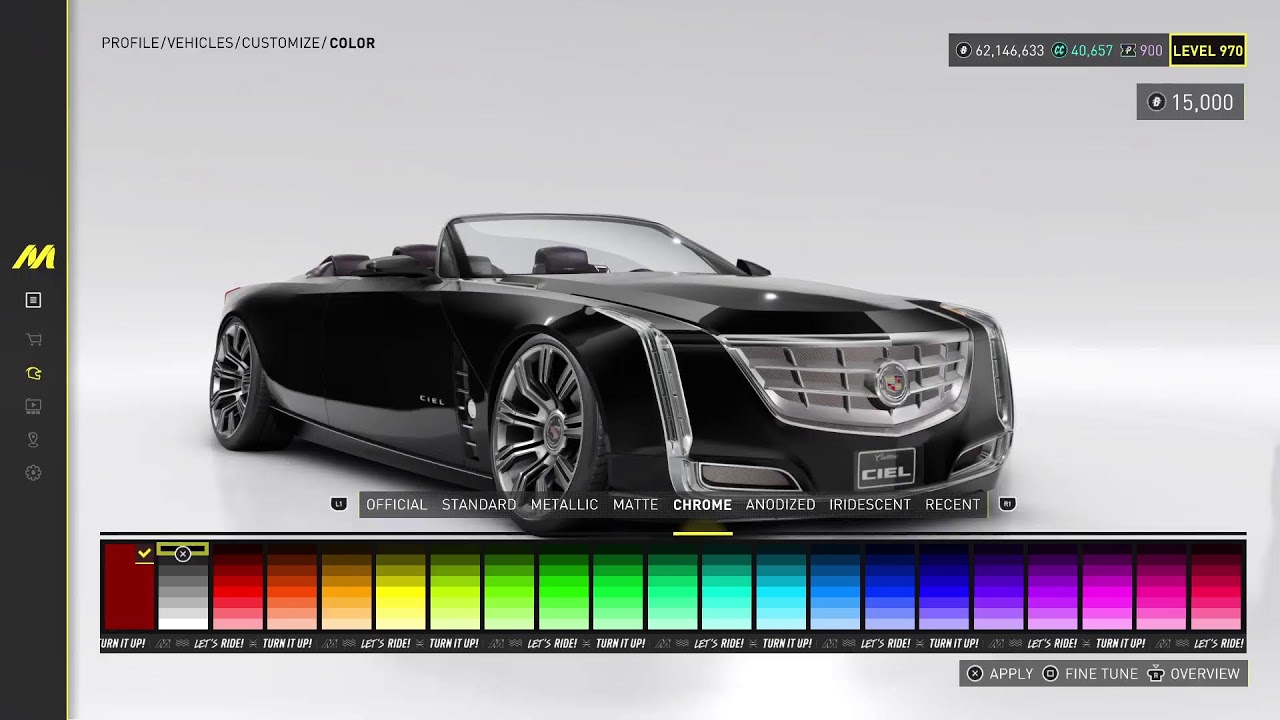Select the MATTE paint tab
This screenshot has width=1280, height=720.
(x=636, y=504)
